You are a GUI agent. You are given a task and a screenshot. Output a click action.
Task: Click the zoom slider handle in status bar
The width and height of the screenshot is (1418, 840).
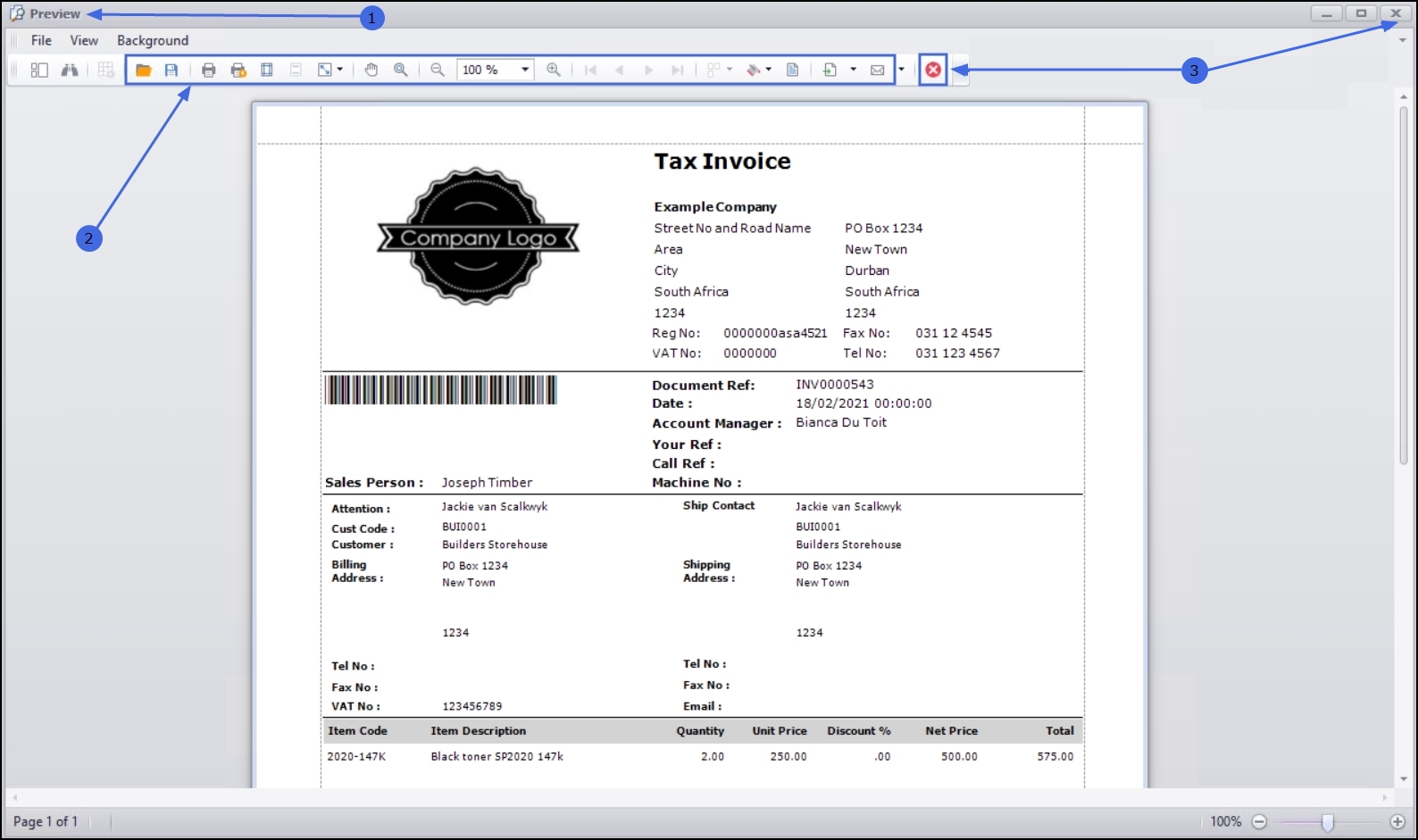(1328, 822)
